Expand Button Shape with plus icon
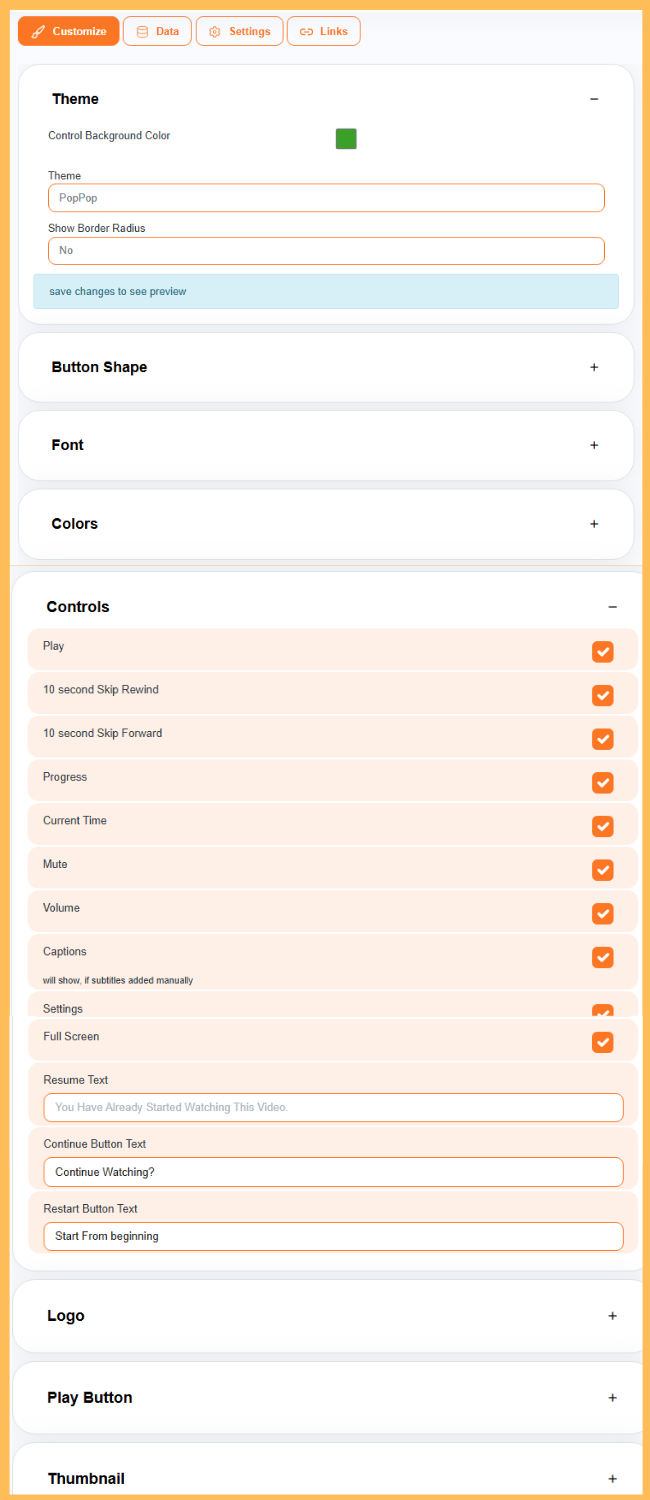The image size is (650, 1500). tap(594, 367)
